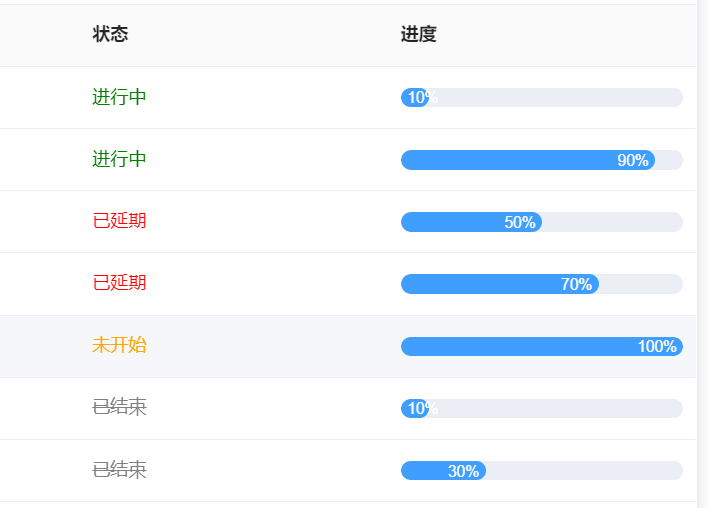Click the vertical scrollbar at the right edge
The height and width of the screenshot is (508, 709).
703,254
